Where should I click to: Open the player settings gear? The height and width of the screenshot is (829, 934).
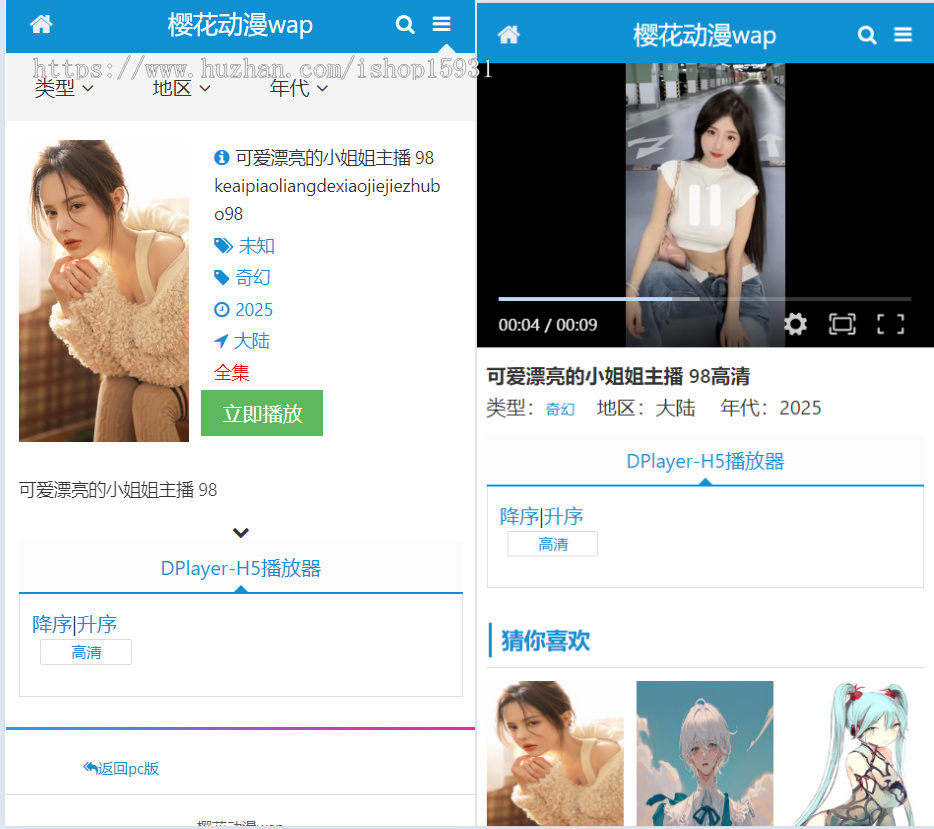coord(795,325)
